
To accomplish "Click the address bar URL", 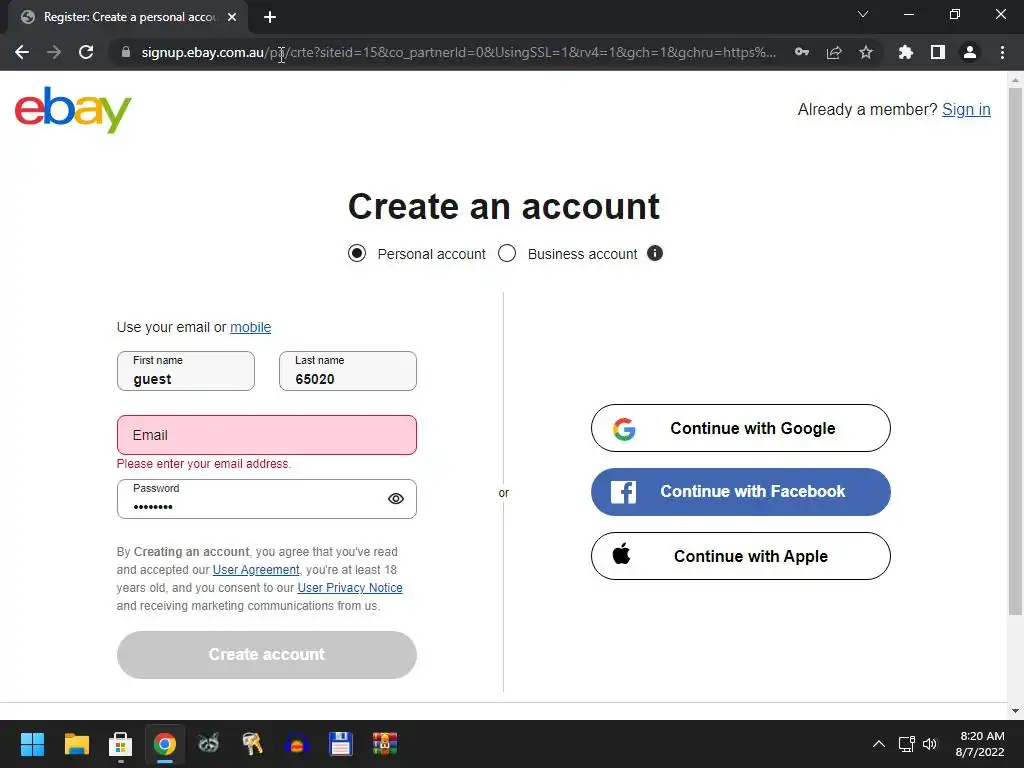I will coord(458,52).
